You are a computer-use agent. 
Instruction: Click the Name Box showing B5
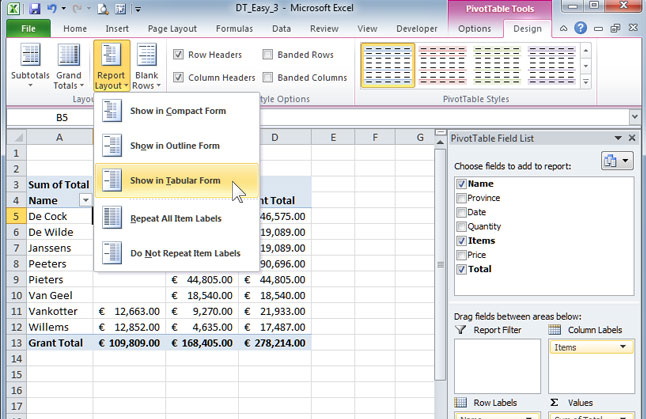[x=62, y=117]
